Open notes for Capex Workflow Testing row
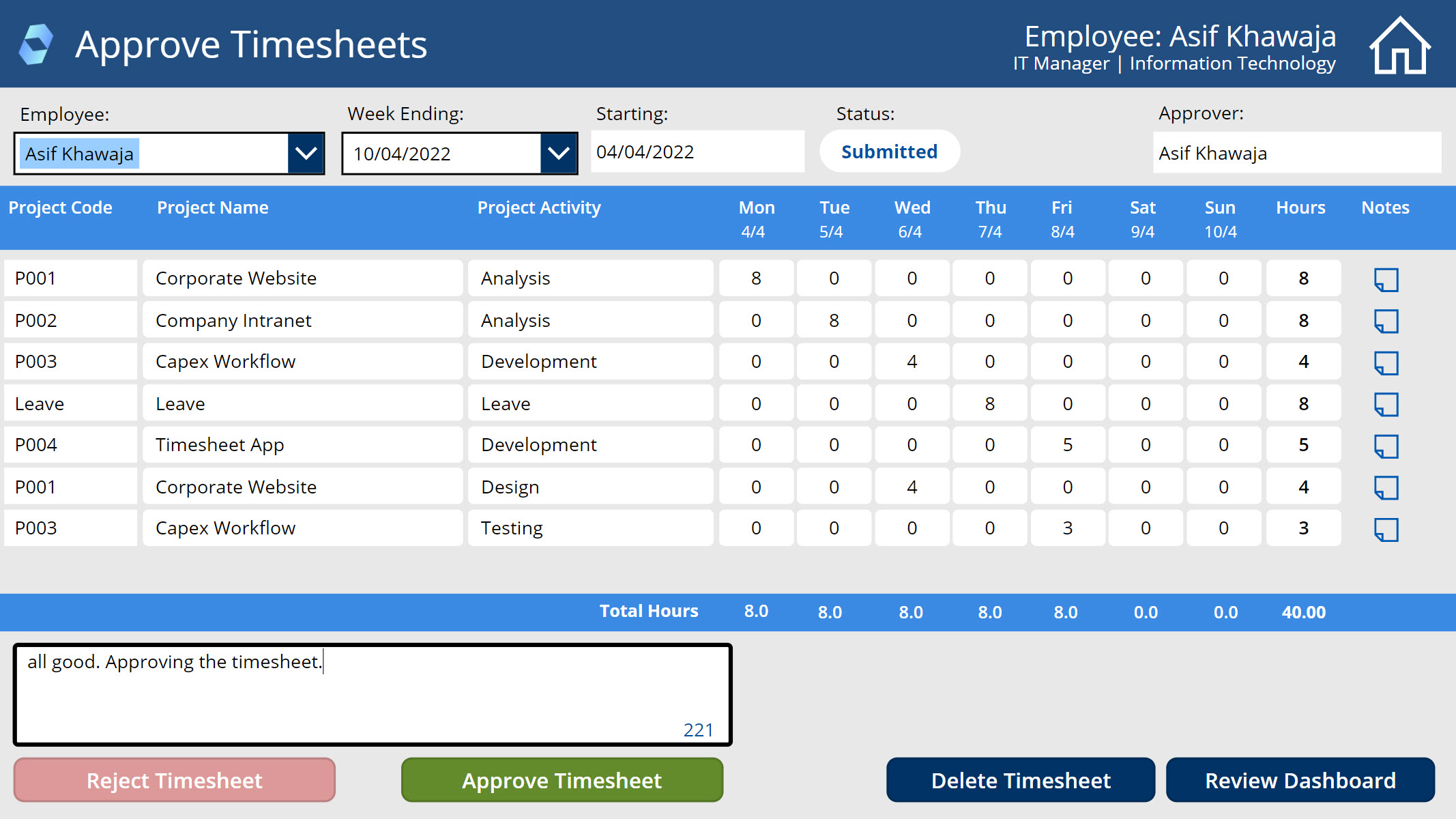This screenshot has height=819, width=1456. click(1386, 529)
